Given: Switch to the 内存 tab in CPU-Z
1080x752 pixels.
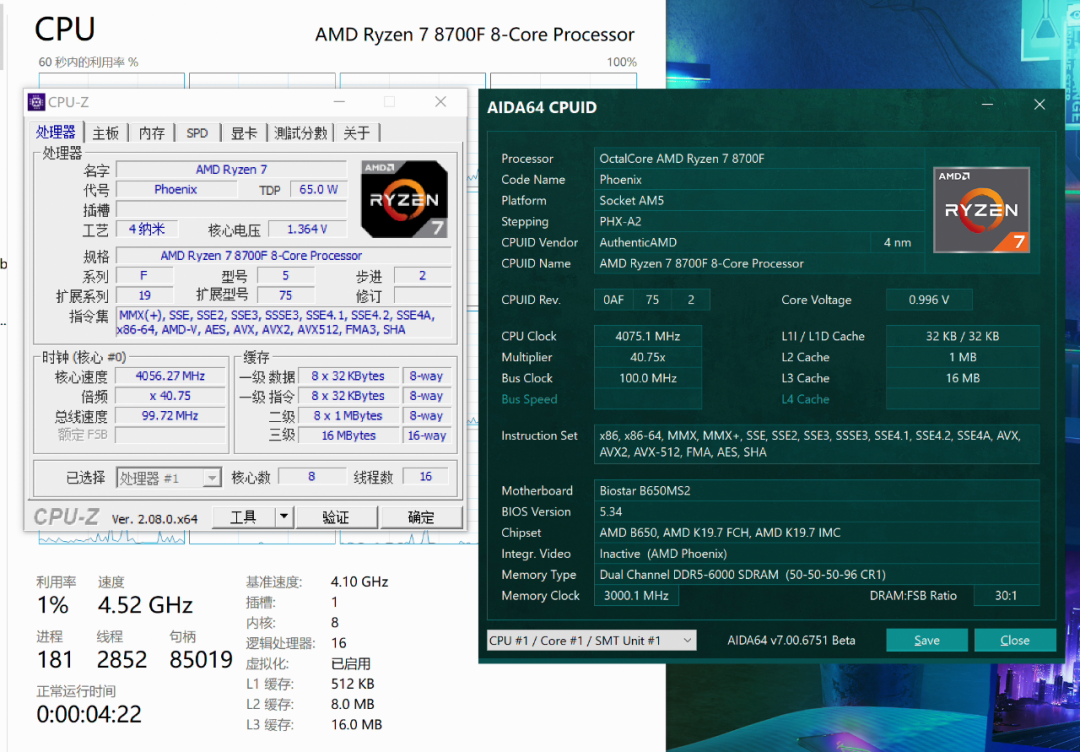Looking at the screenshot, I should [x=152, y=133].
